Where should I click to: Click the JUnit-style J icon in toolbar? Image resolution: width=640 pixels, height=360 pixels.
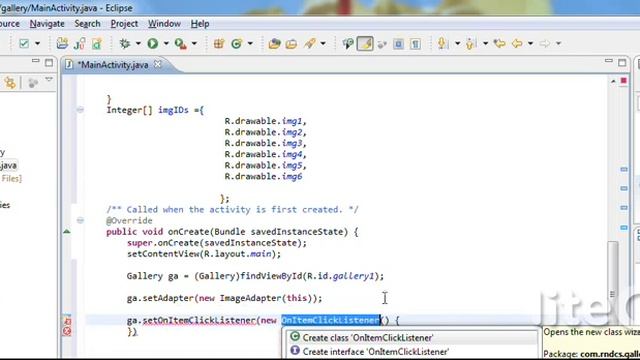coord(79,43)
